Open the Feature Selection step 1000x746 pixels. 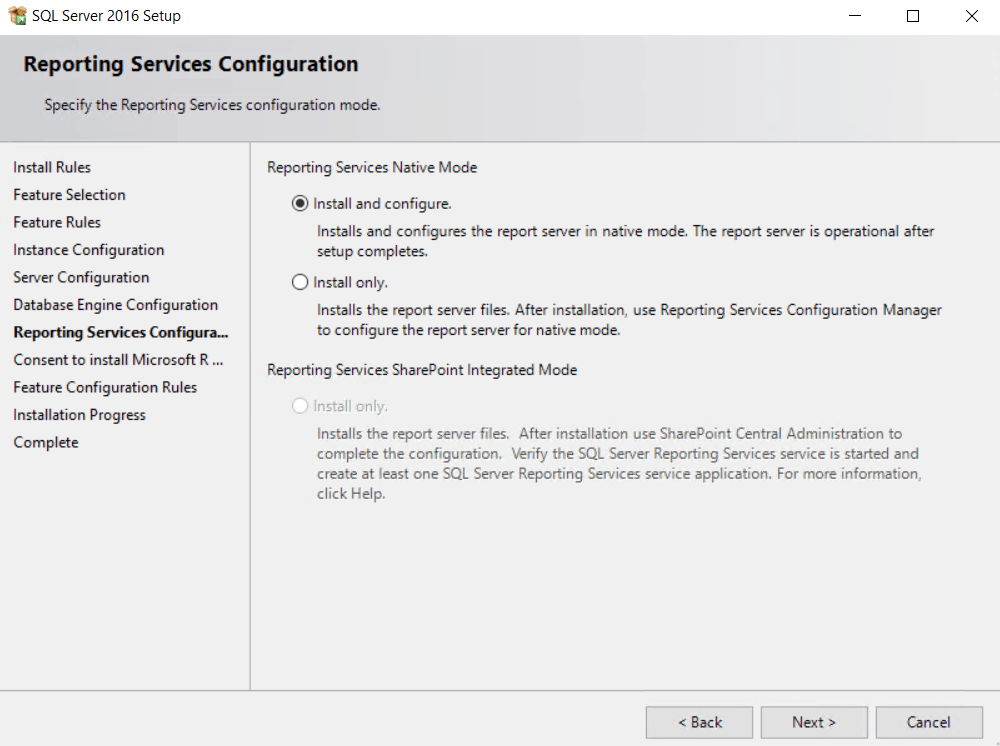69,194
